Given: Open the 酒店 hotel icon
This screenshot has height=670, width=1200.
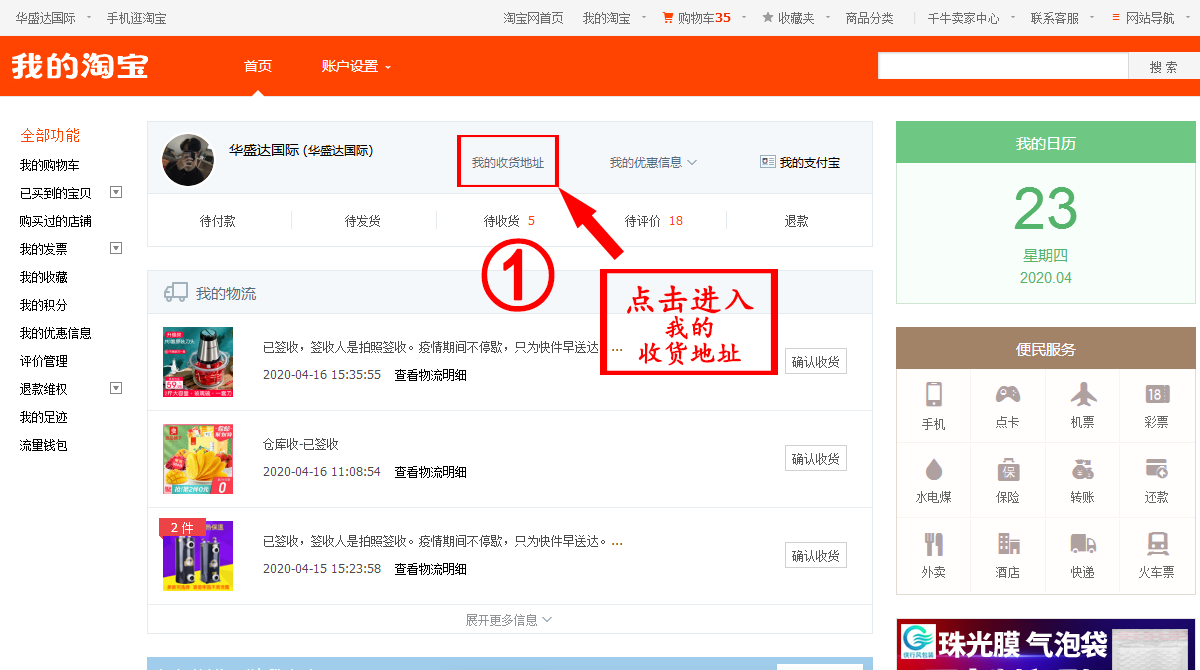Looking at the screenshot, I should [1008, 544].
